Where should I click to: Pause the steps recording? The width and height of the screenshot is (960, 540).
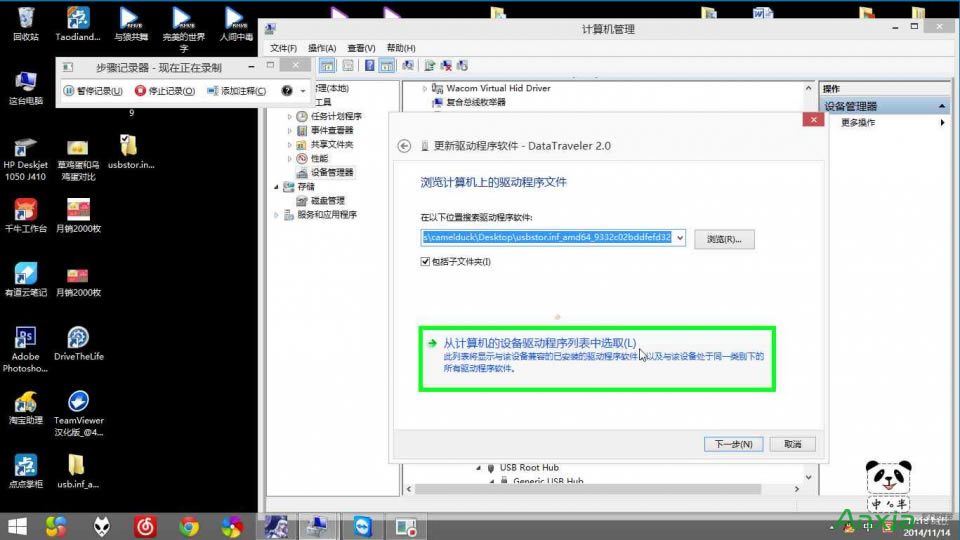(92, 91)
